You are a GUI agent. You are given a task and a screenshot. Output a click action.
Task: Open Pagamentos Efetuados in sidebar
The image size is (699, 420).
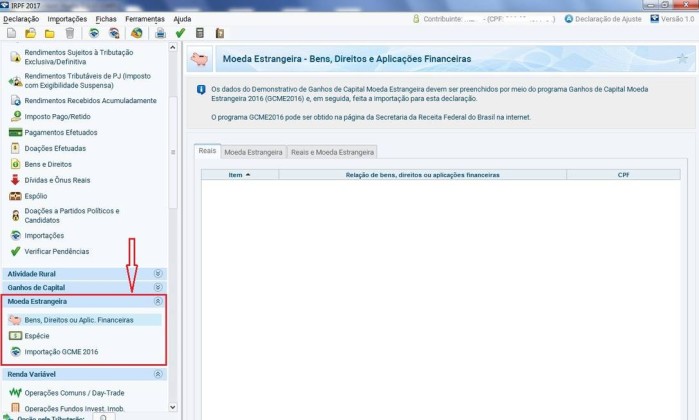[x=61, y=132]
